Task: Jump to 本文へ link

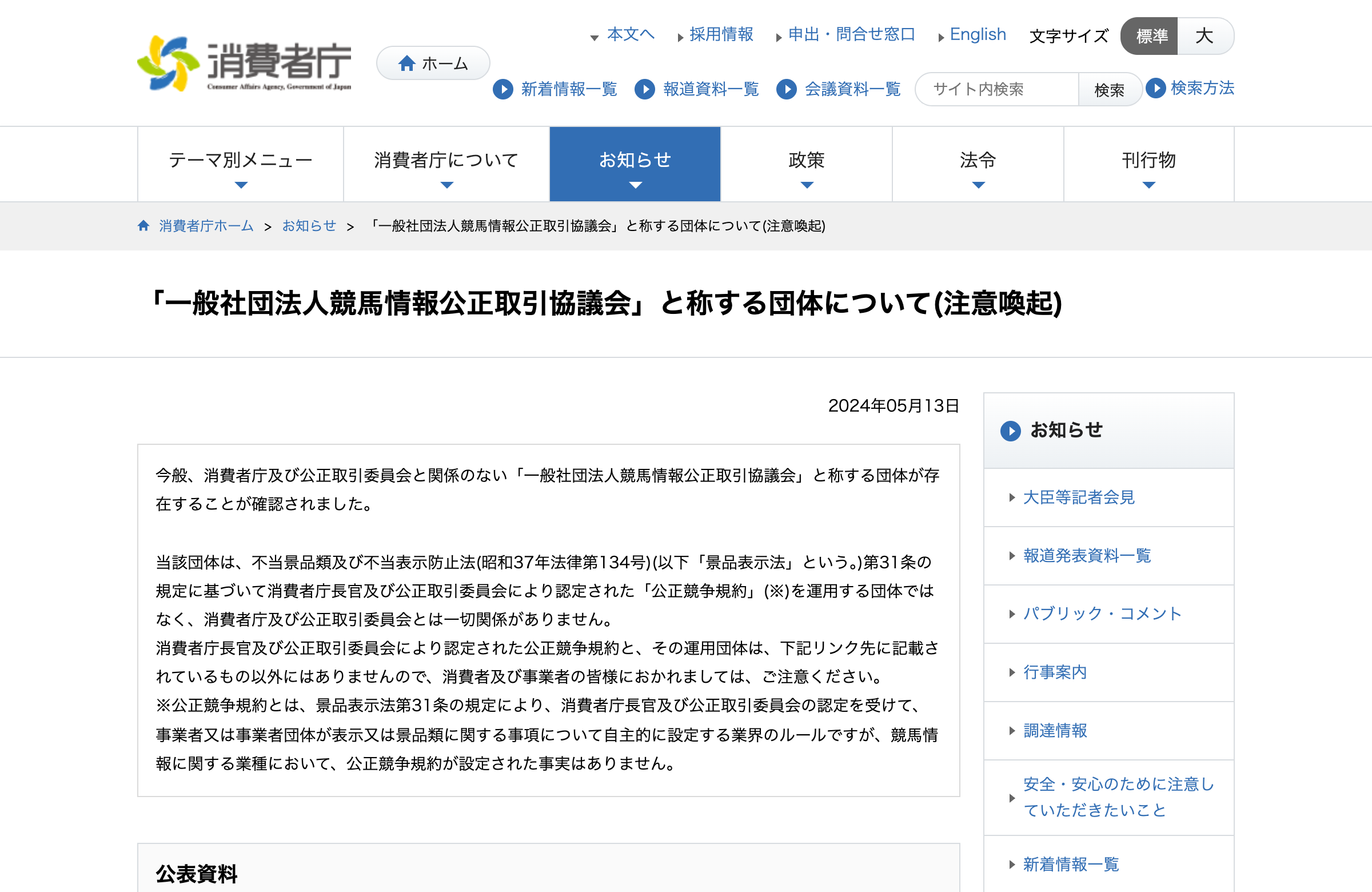Action: [631, 34]
